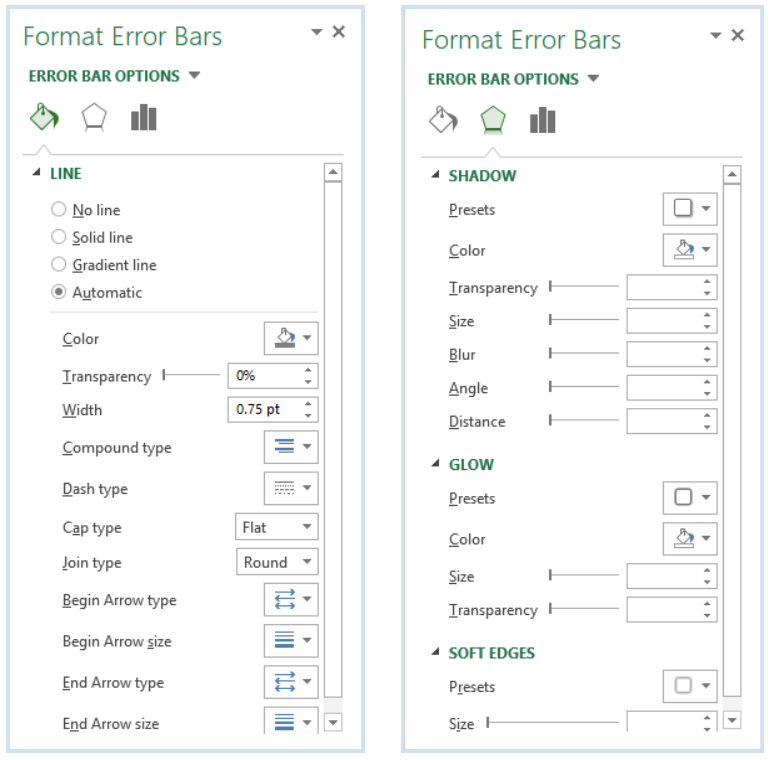The width and height of the screenshot is (771, 760).
Task: Open Error Bar Options chart tab, right pane
Action: pyautogui.click(x=542, y=120)
